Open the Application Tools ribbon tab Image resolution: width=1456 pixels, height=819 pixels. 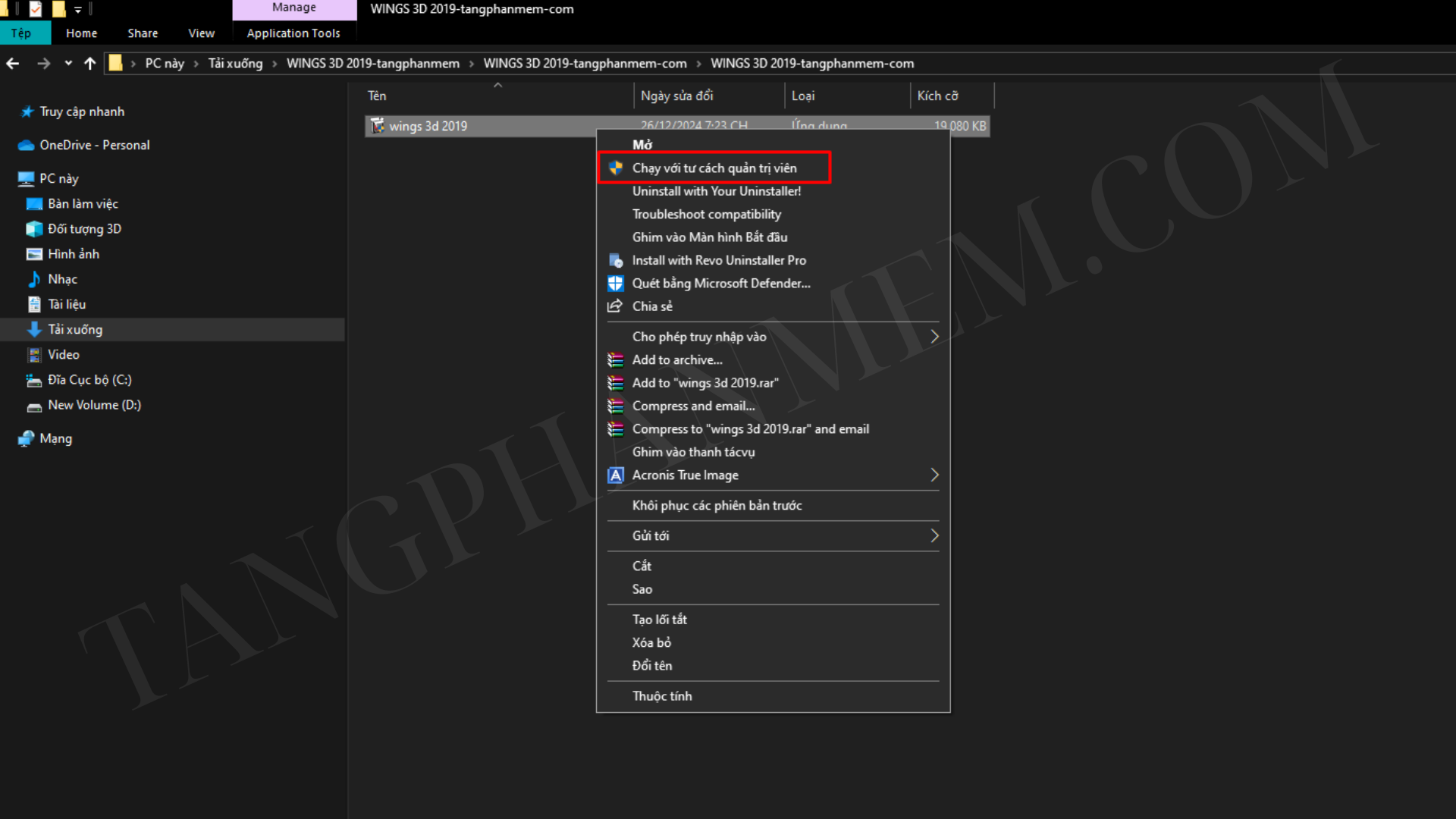click(293, 33)
